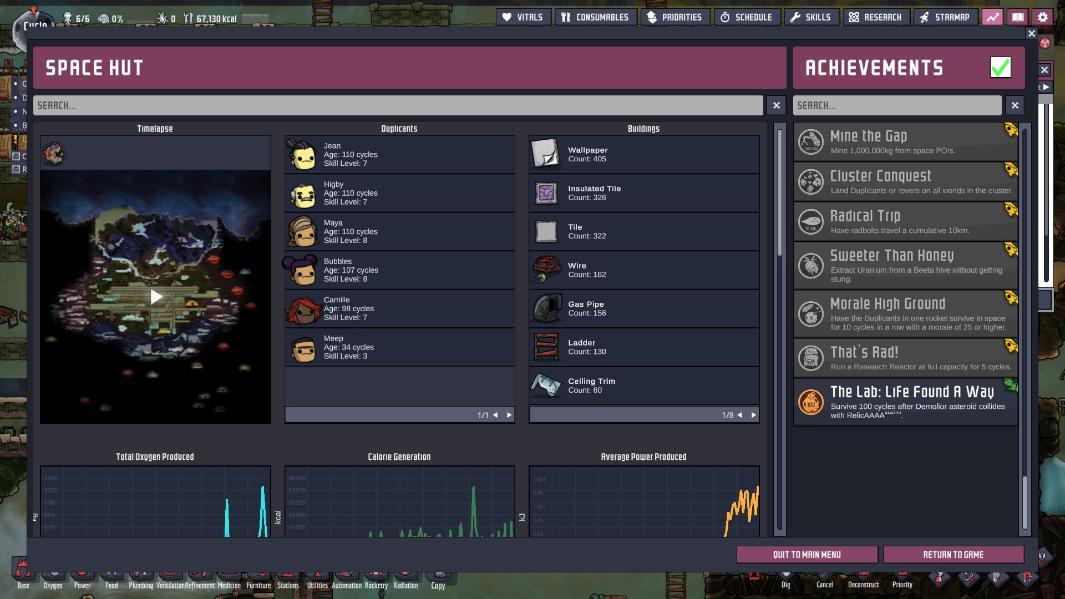1065x599 pixels.
Task: Select duplicant Jean portrait
Action: pos(302,155)
